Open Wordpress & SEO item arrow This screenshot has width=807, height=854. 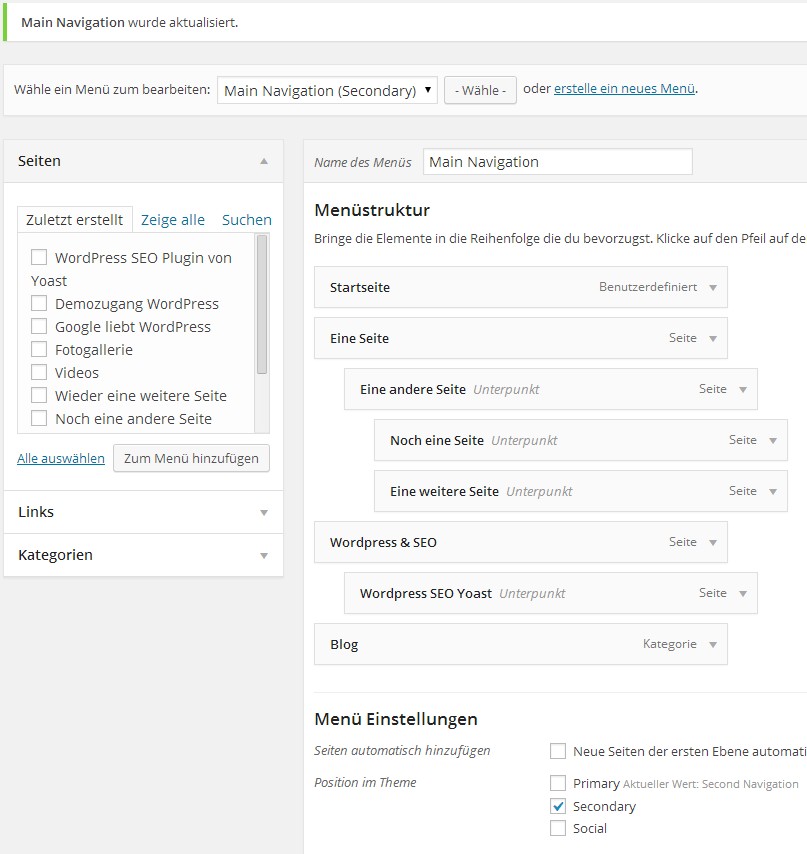pyautogui.click(x=713, y=542)
